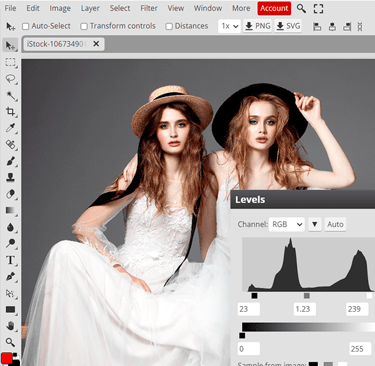Click the black background color swatch

click(x=15, y=363)
